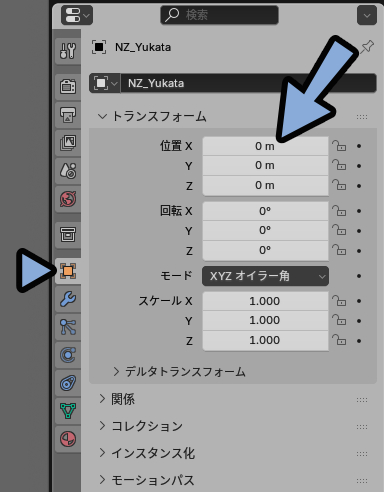Click the drag grip on トランスフォーム header
The width and height of the screenshot is (384, 492).
362,117
